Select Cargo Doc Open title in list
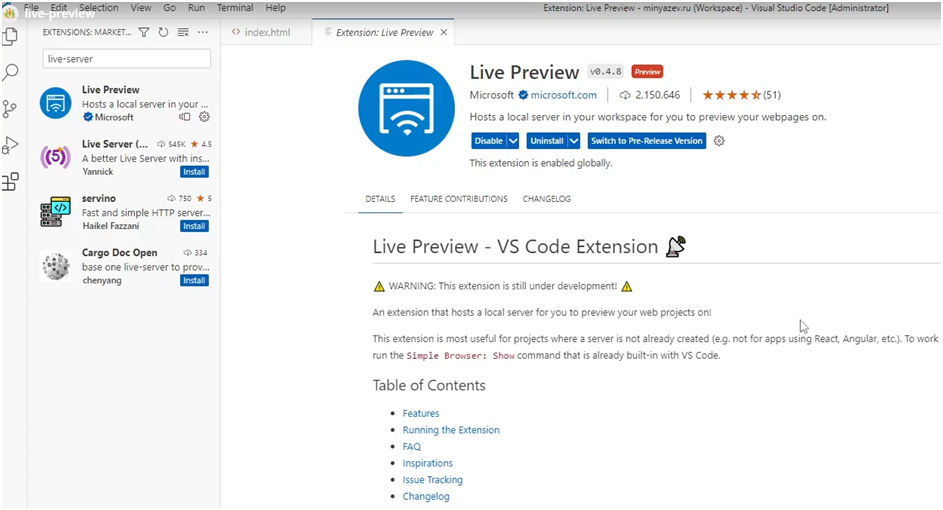The width and height of the screenshot is (943, 510). [120, 253]
